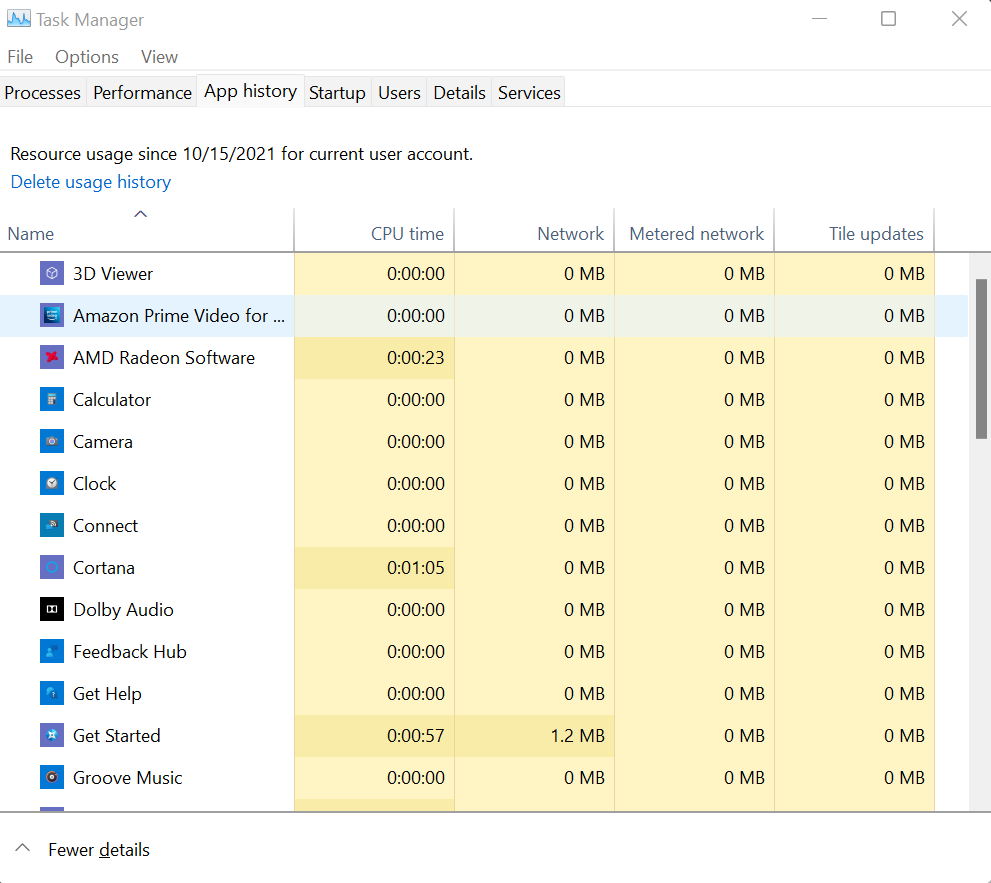Click the Dolby Audio app icon
Screen dimensions: 991x883
(x=52, y=610)
